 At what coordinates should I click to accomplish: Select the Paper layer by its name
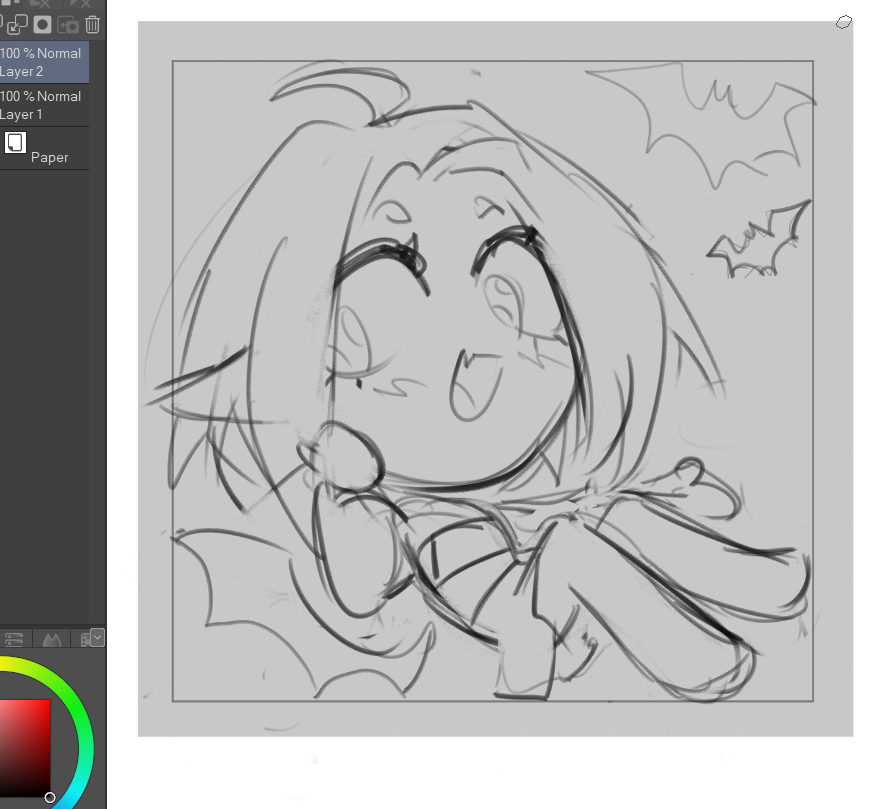[50, 157]
